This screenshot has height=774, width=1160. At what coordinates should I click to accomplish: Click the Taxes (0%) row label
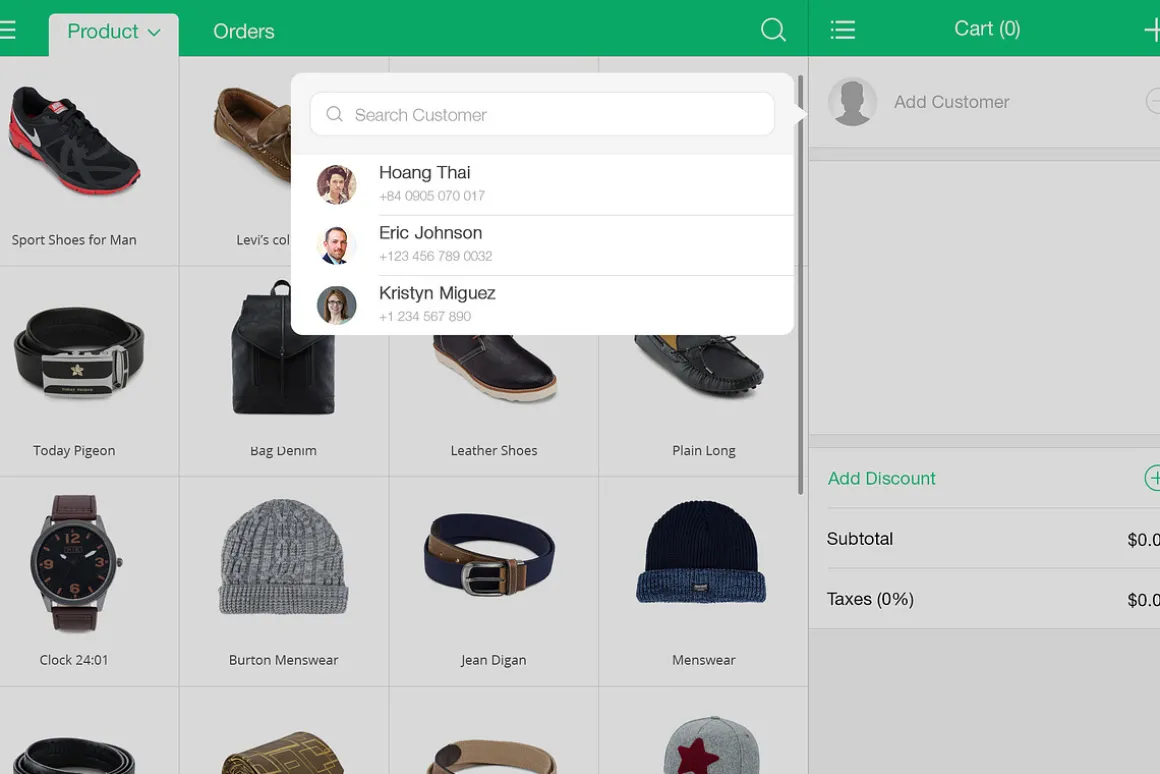point(870,599)
